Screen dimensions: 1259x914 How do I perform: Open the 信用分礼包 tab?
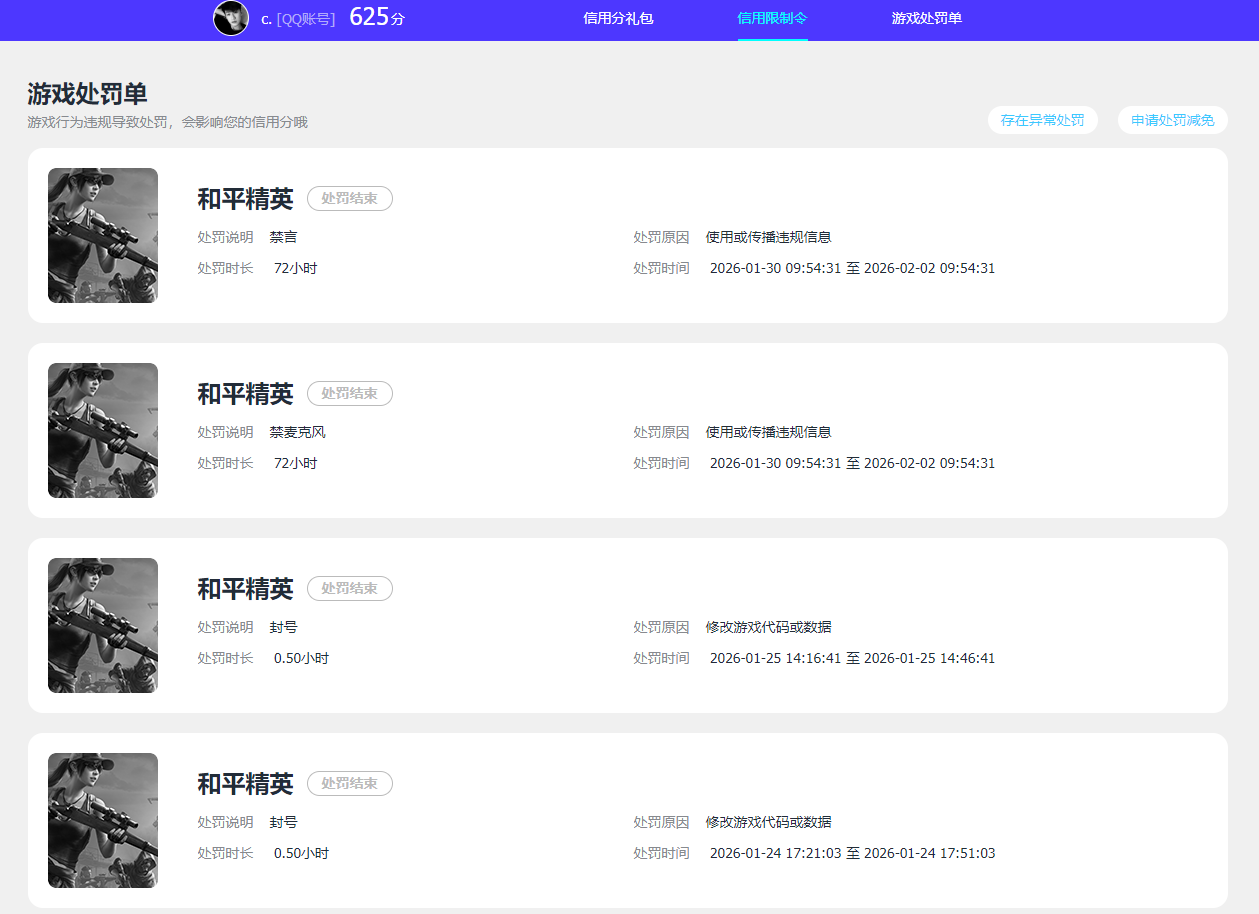pos(618,18)
